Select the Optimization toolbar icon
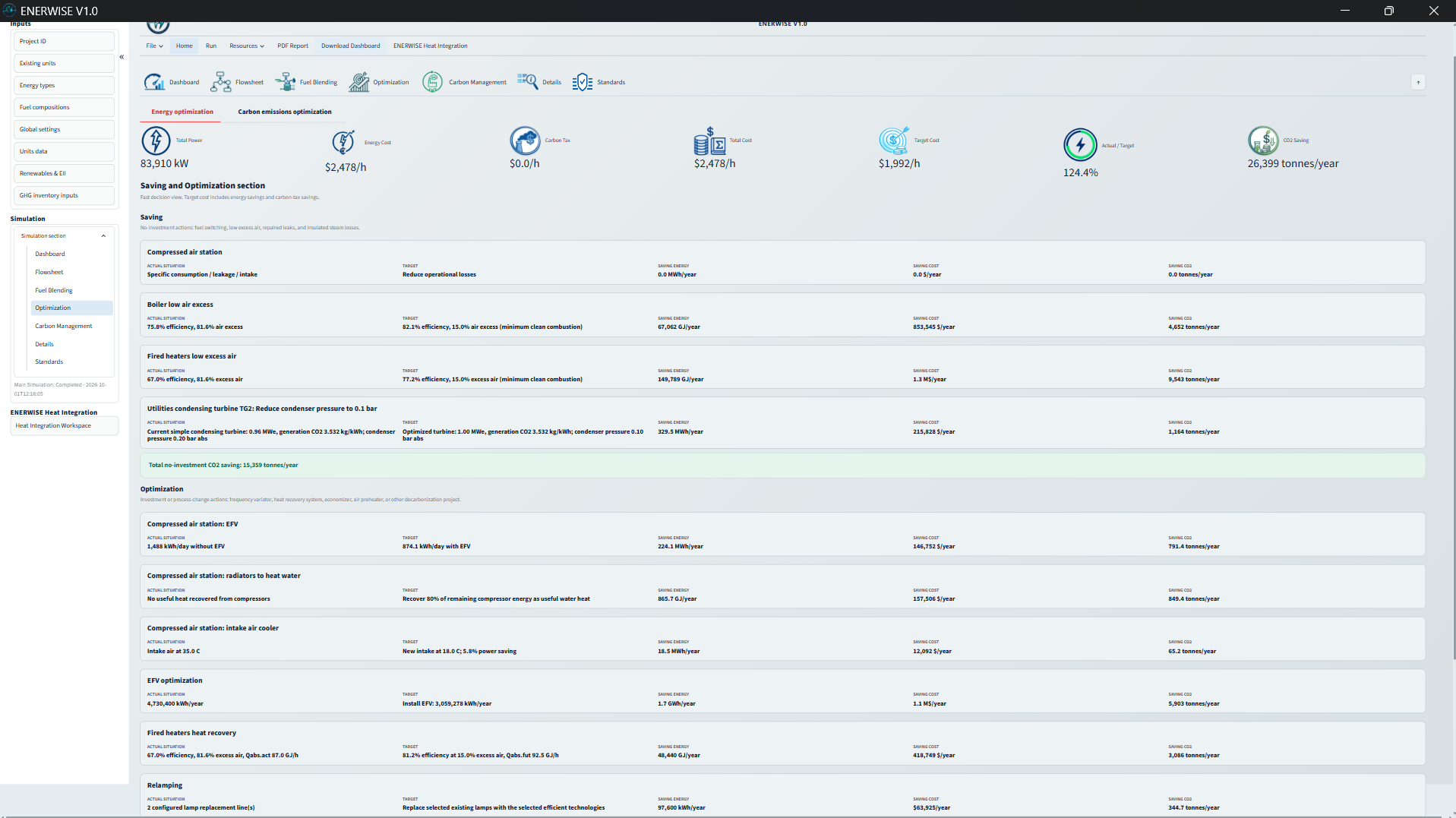Image resolution: width=1456 pixels, height=818 pixels. (x=358, y=82)
